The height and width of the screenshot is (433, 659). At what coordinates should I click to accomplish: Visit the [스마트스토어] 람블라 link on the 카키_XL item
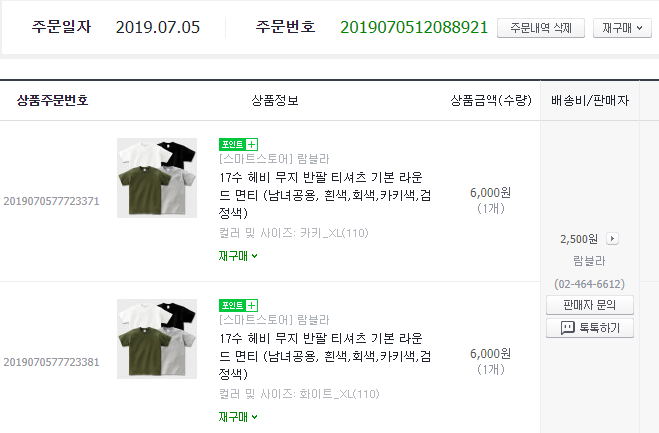274,159
